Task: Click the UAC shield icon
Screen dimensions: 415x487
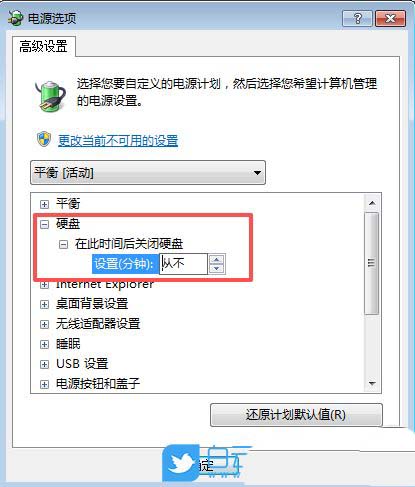Action: point(44,139)
